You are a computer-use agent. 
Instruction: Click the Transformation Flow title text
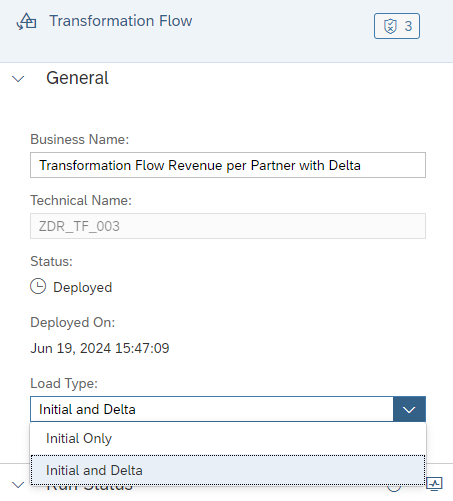pyautogui.click(x=121, y=21)
